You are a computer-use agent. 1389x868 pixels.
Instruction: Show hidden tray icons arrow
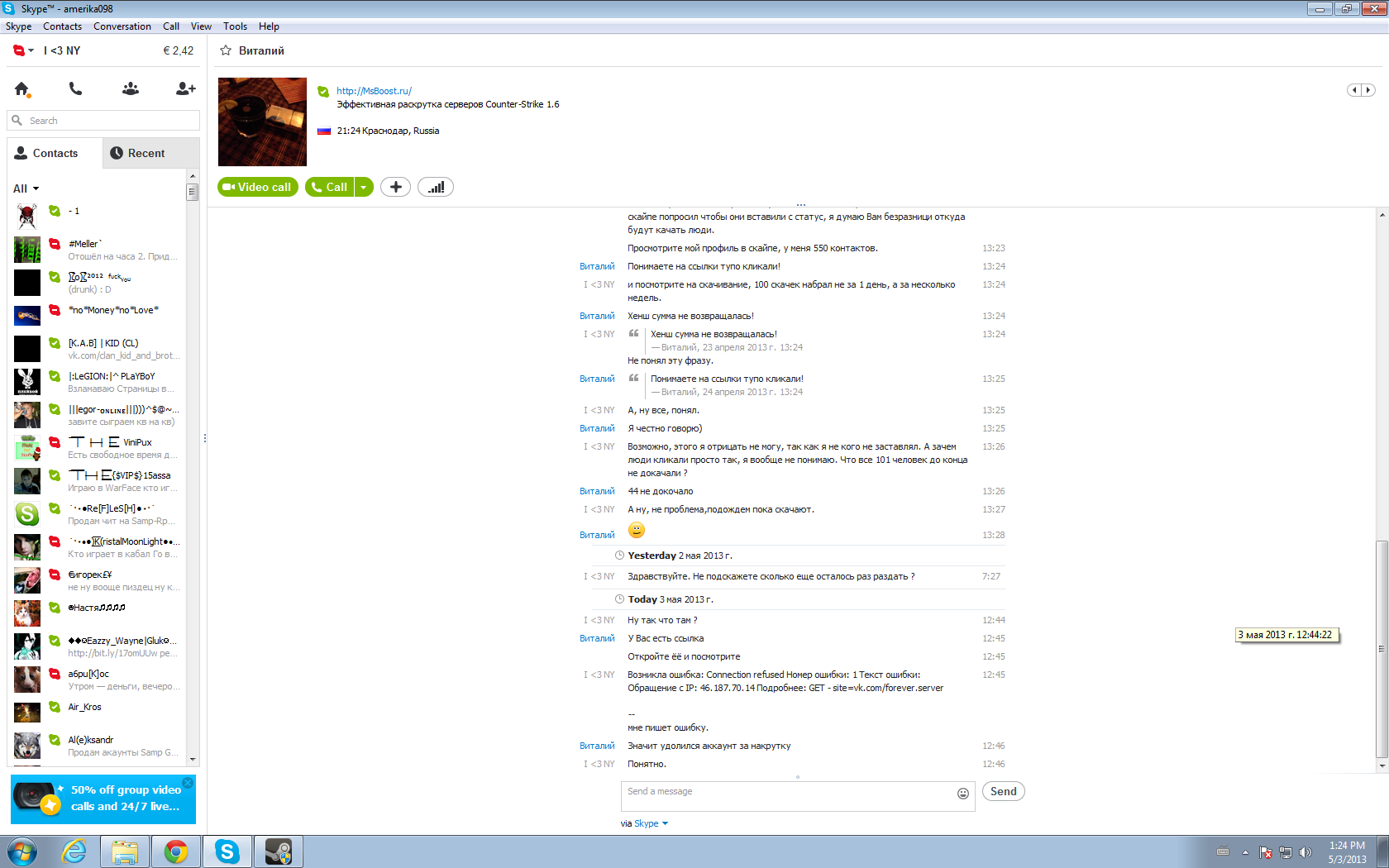[x=1245, y=852]
